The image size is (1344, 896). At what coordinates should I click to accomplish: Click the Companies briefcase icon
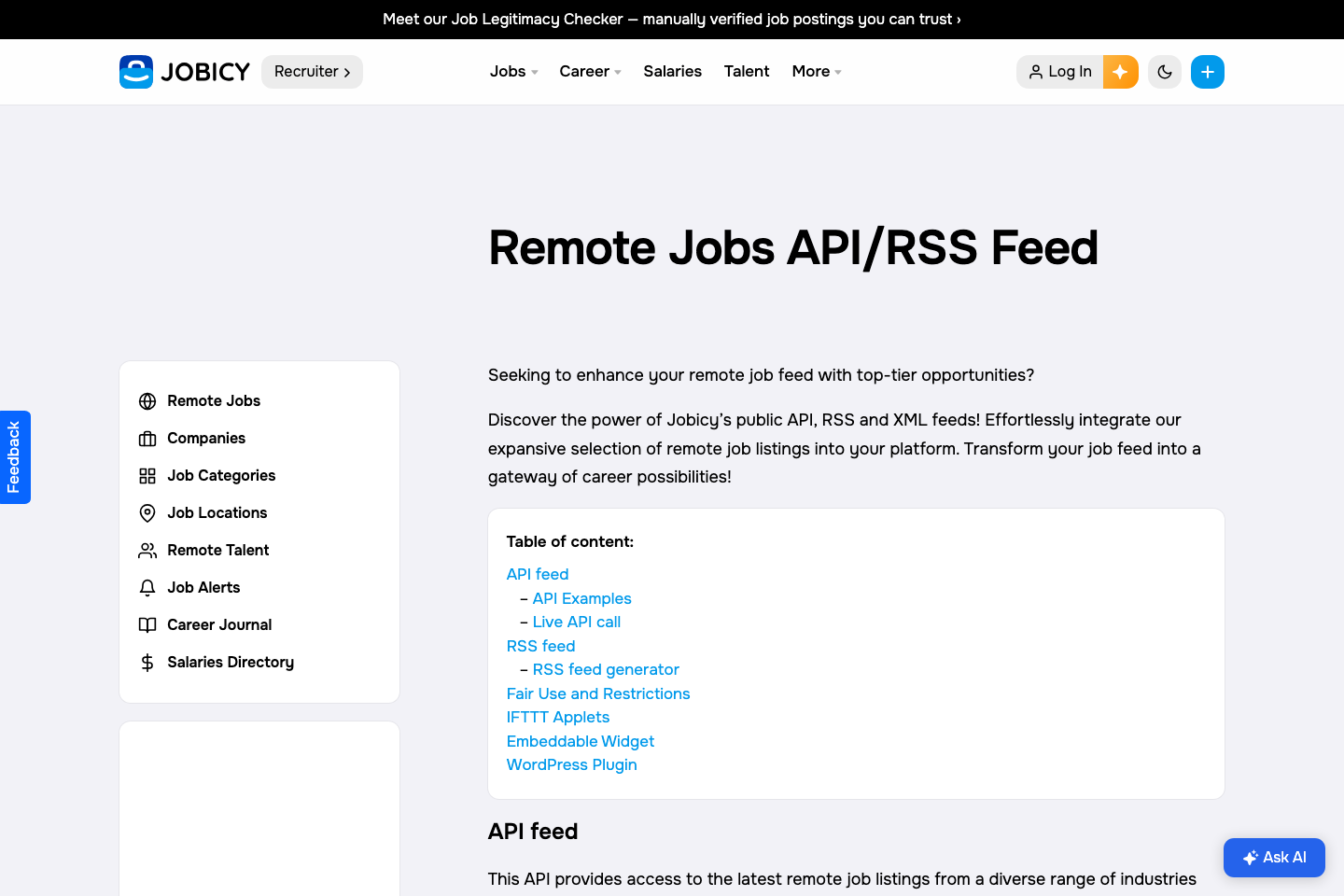(147, 438)
